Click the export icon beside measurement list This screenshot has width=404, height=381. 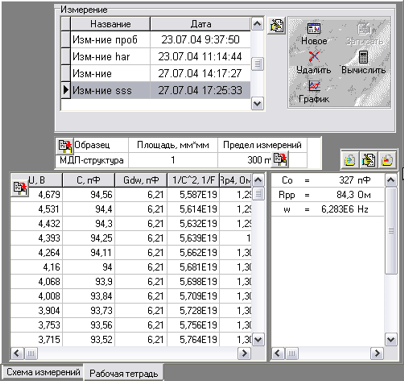277,26
